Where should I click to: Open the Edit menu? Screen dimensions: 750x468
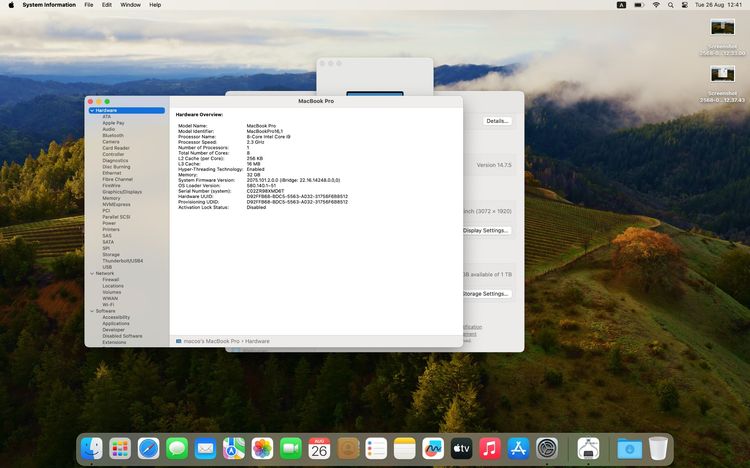(107, 5)
